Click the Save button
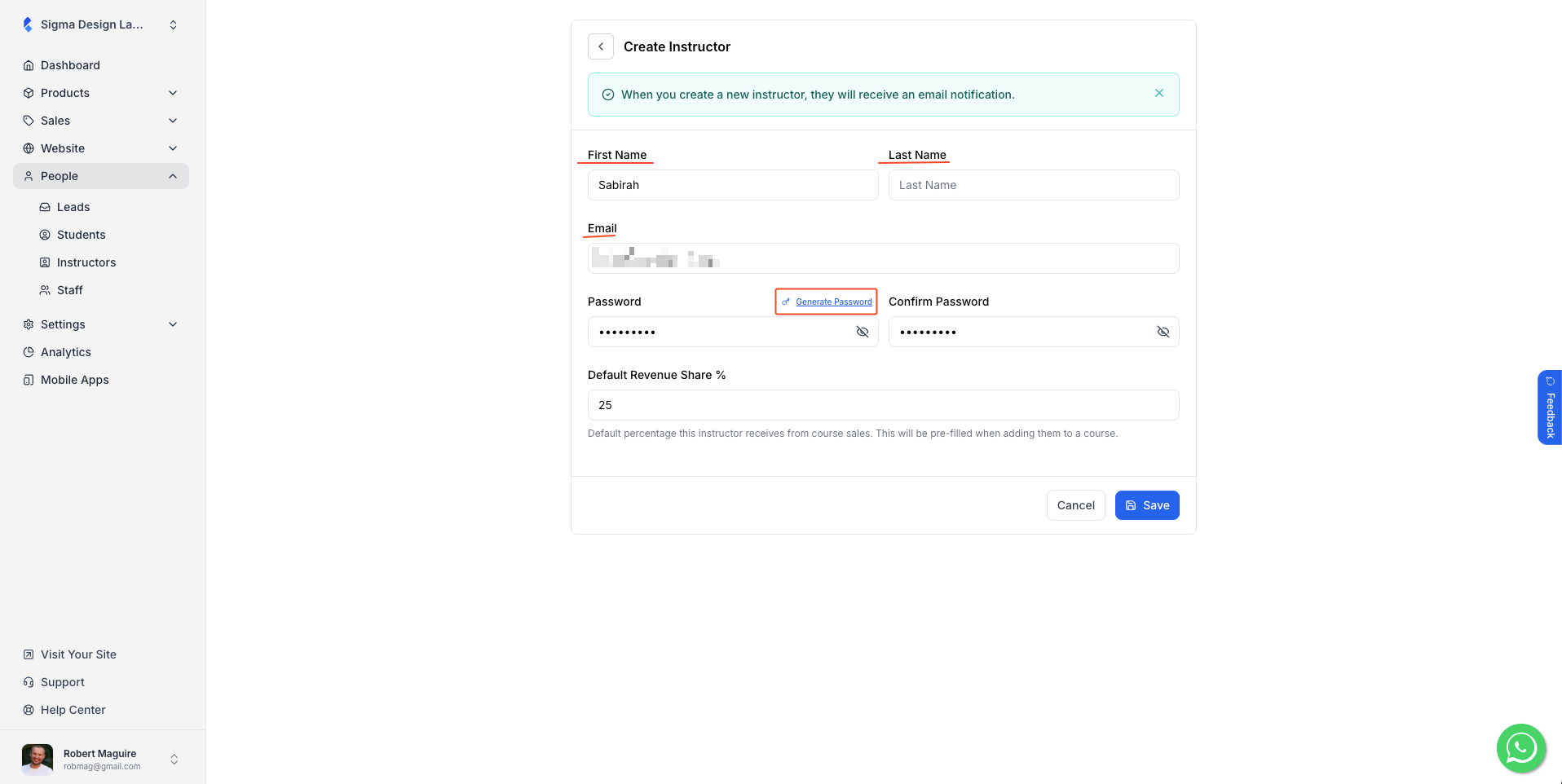 point(1147,505)
